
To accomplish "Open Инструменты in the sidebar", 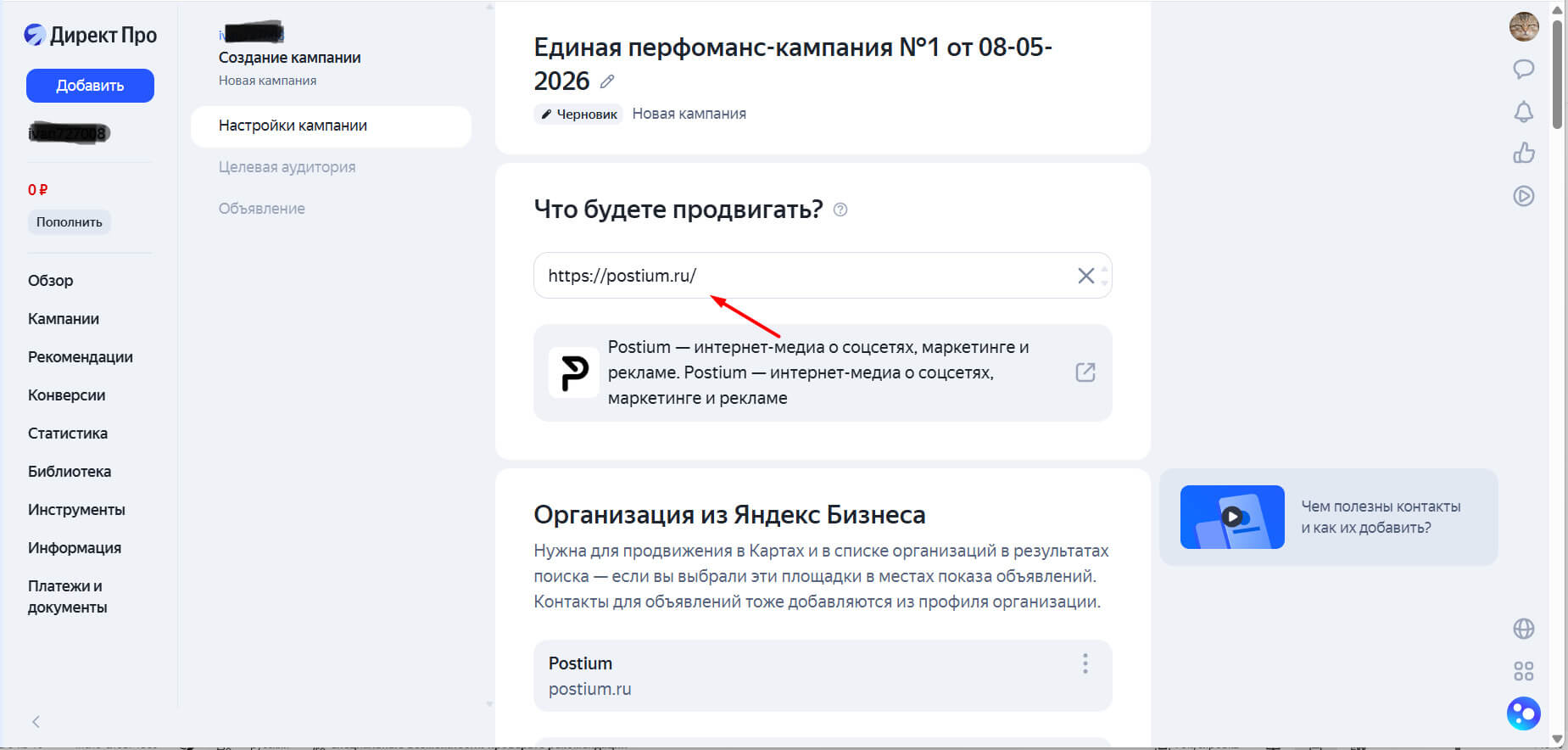I will 76,510.
